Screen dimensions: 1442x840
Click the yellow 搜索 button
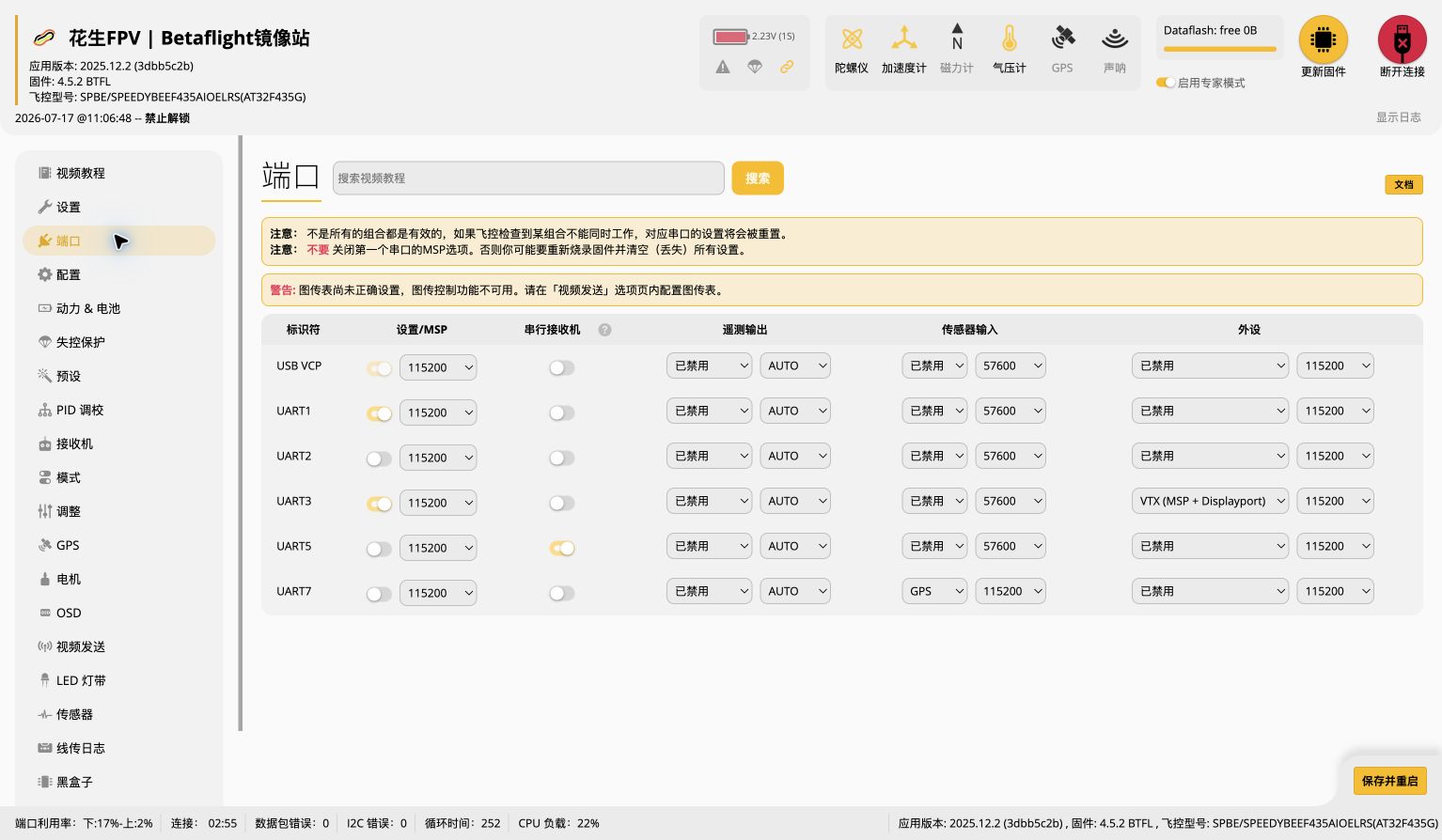point(758,178)
